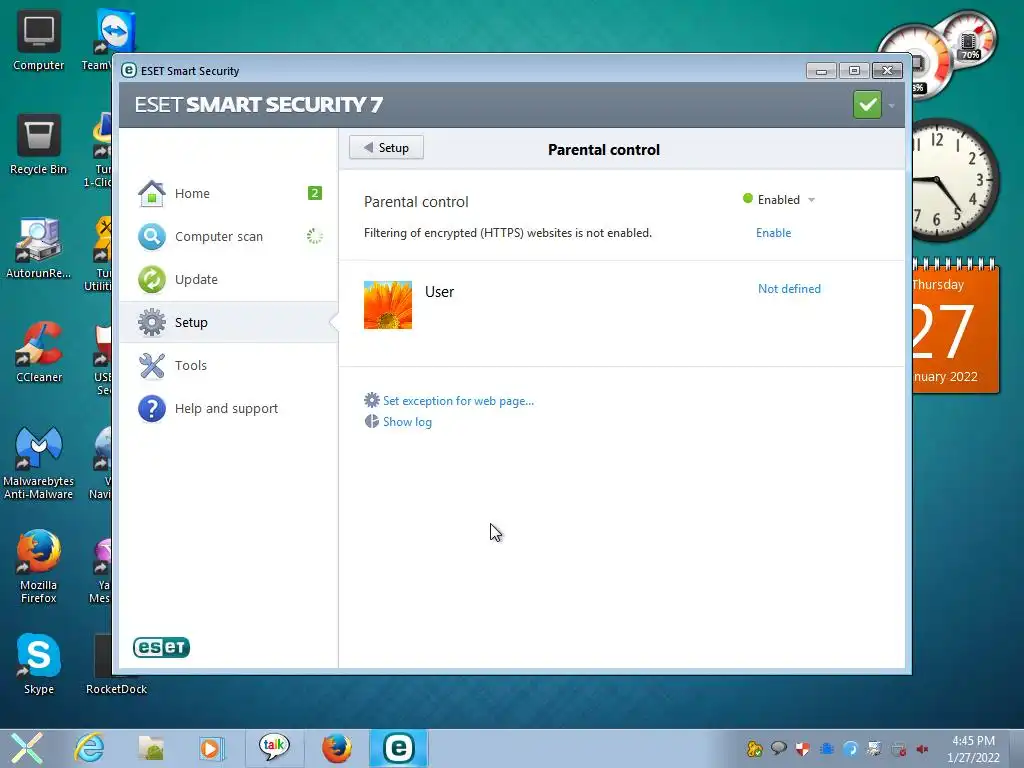
Task: Open Mozilla Firefox desktop shortcut
Action: [39, 566]
